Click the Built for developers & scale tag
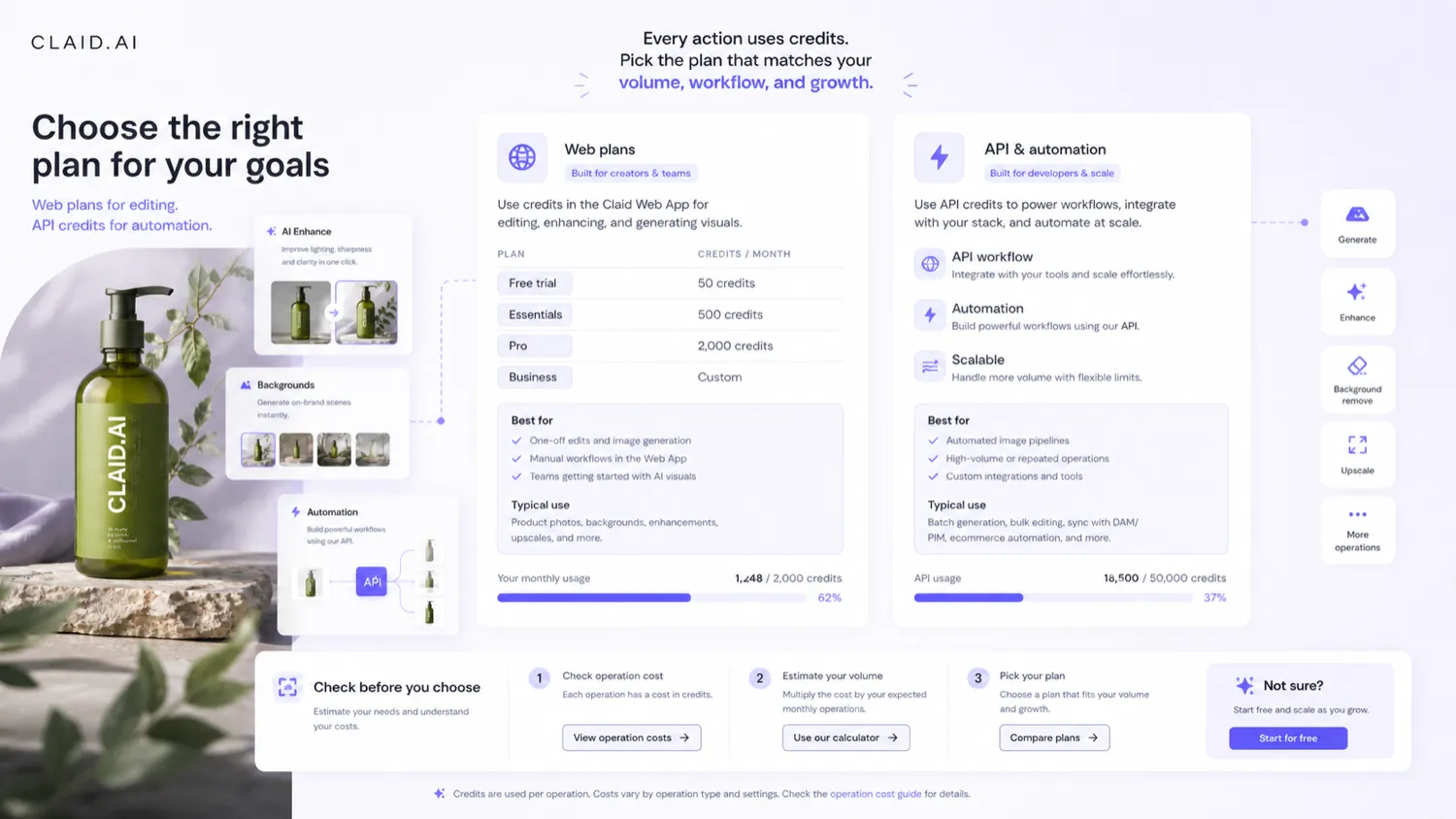This screenshot has width=1456, height=819. tap(1052, 173)
